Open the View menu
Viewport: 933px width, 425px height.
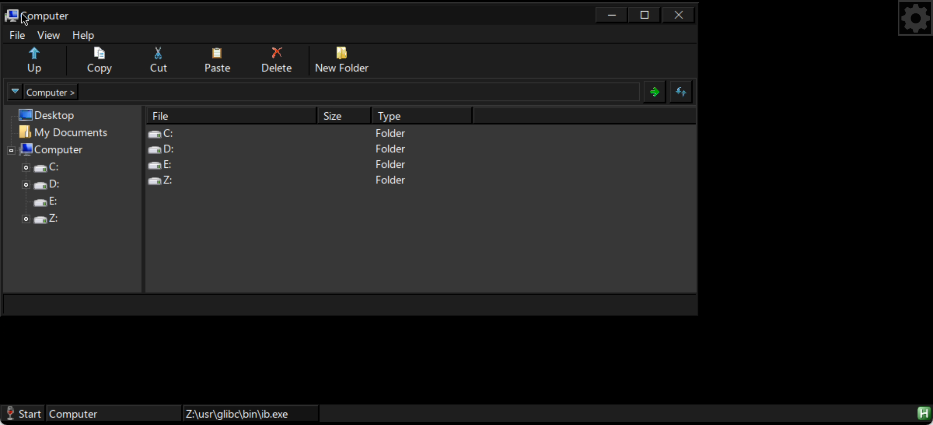49,35
